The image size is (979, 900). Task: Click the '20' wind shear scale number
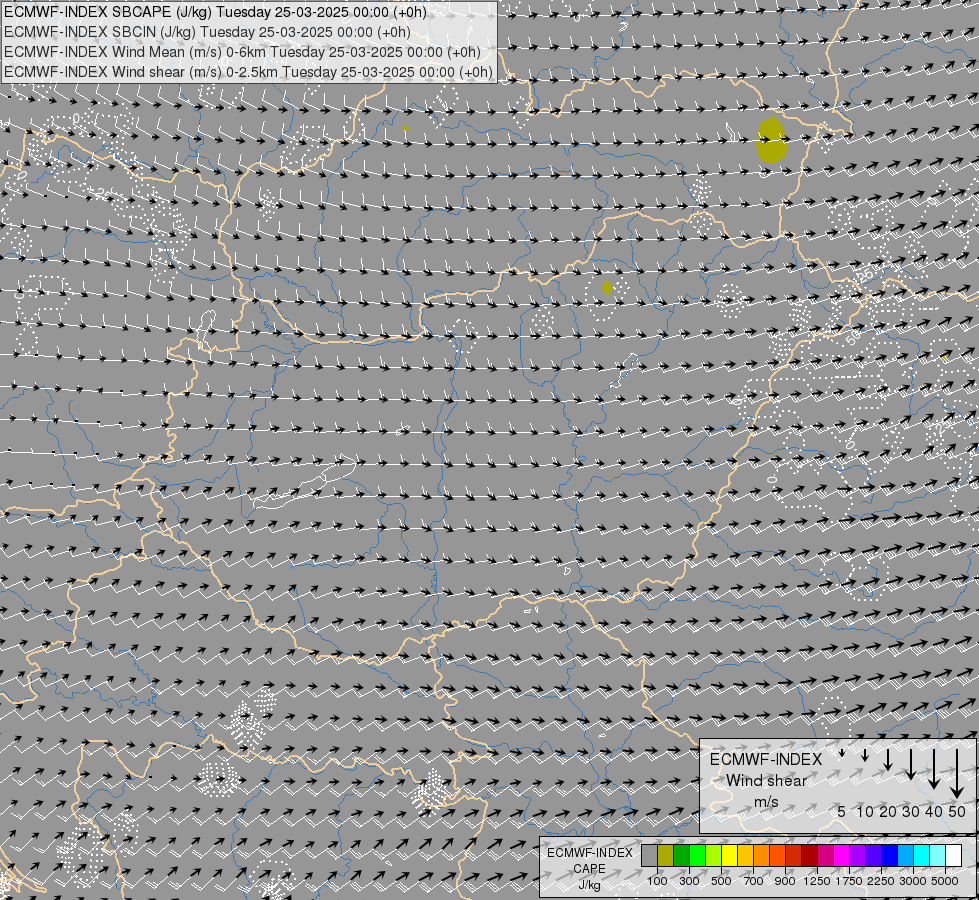(888, 811)
